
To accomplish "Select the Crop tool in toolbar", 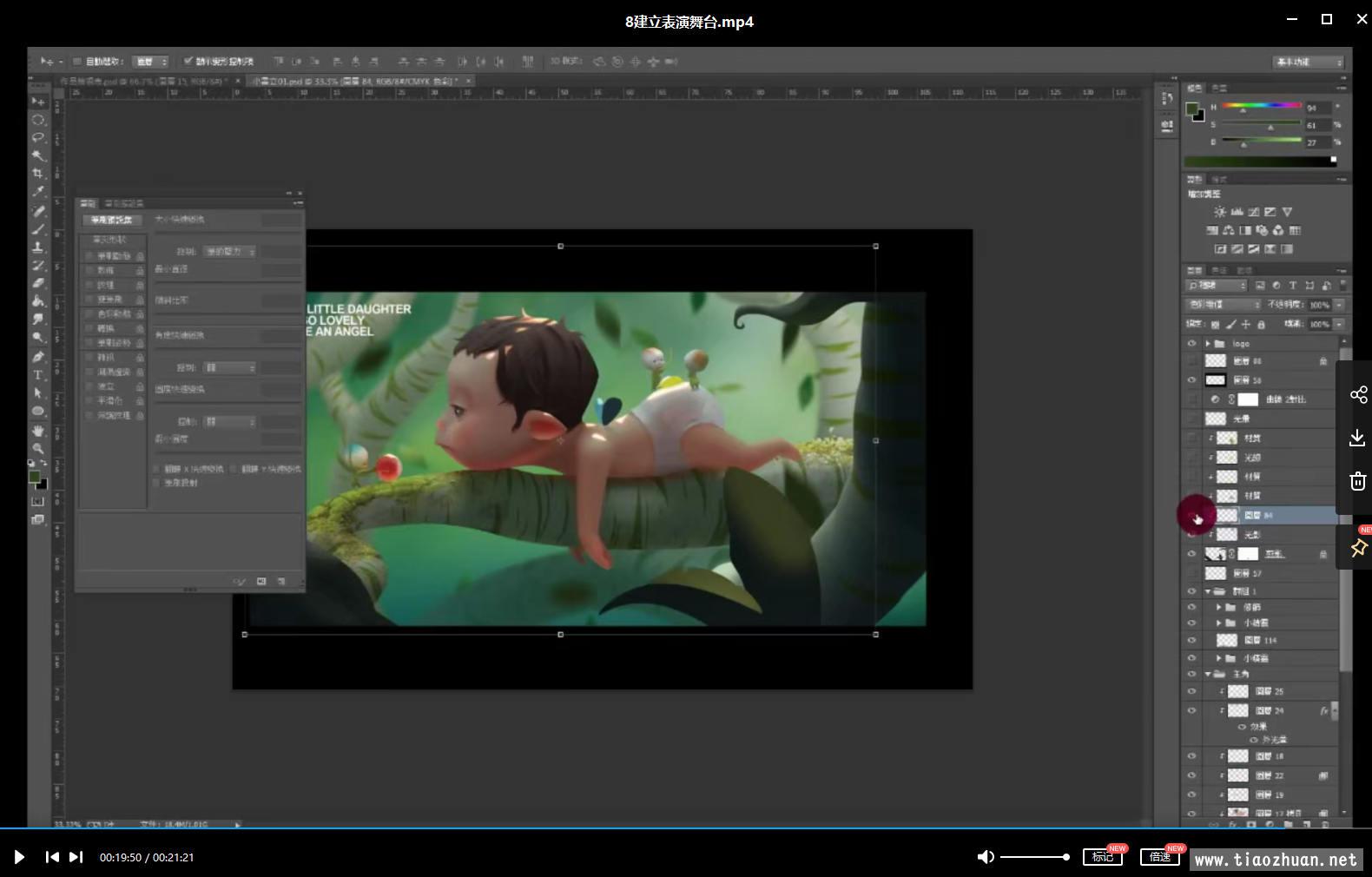I will [38, 174].
